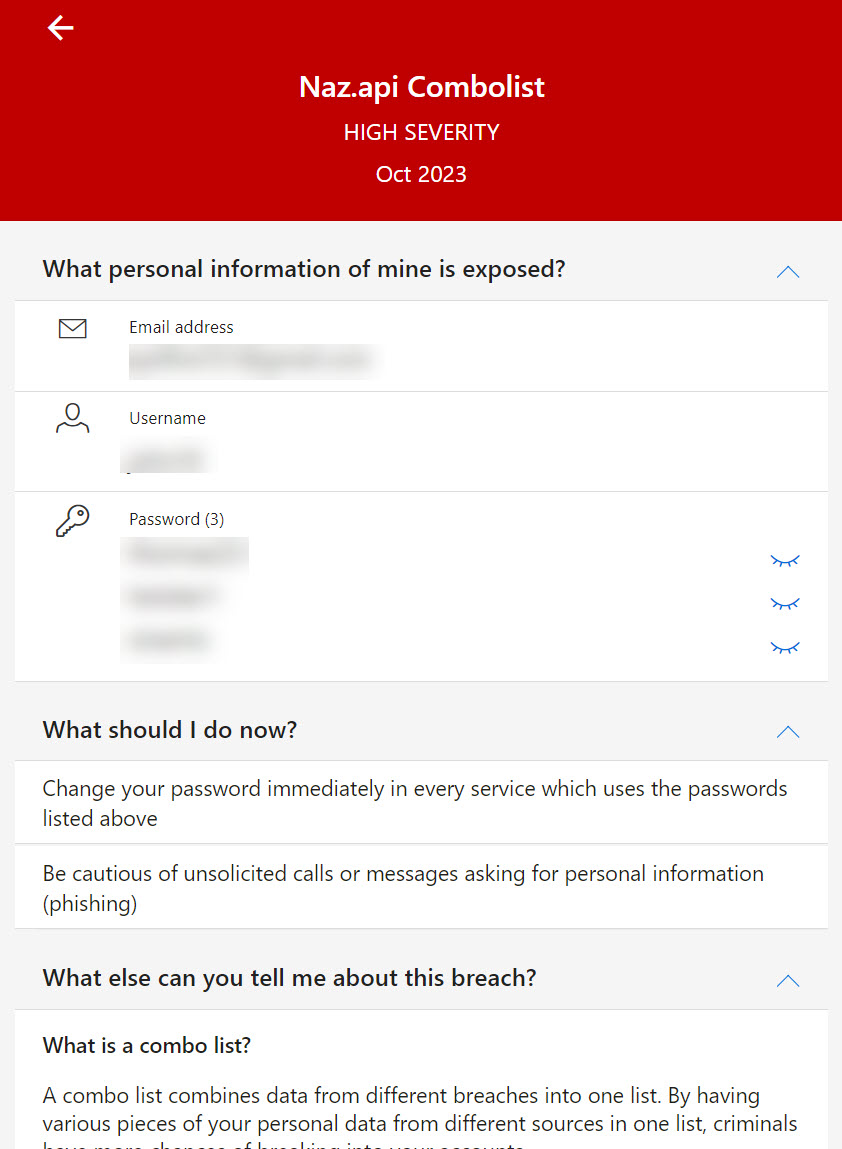The width and height of the screenshot is (842, 1149).
Task: Collapse the 'What else can you tell me' chevron
Action: 788,980
